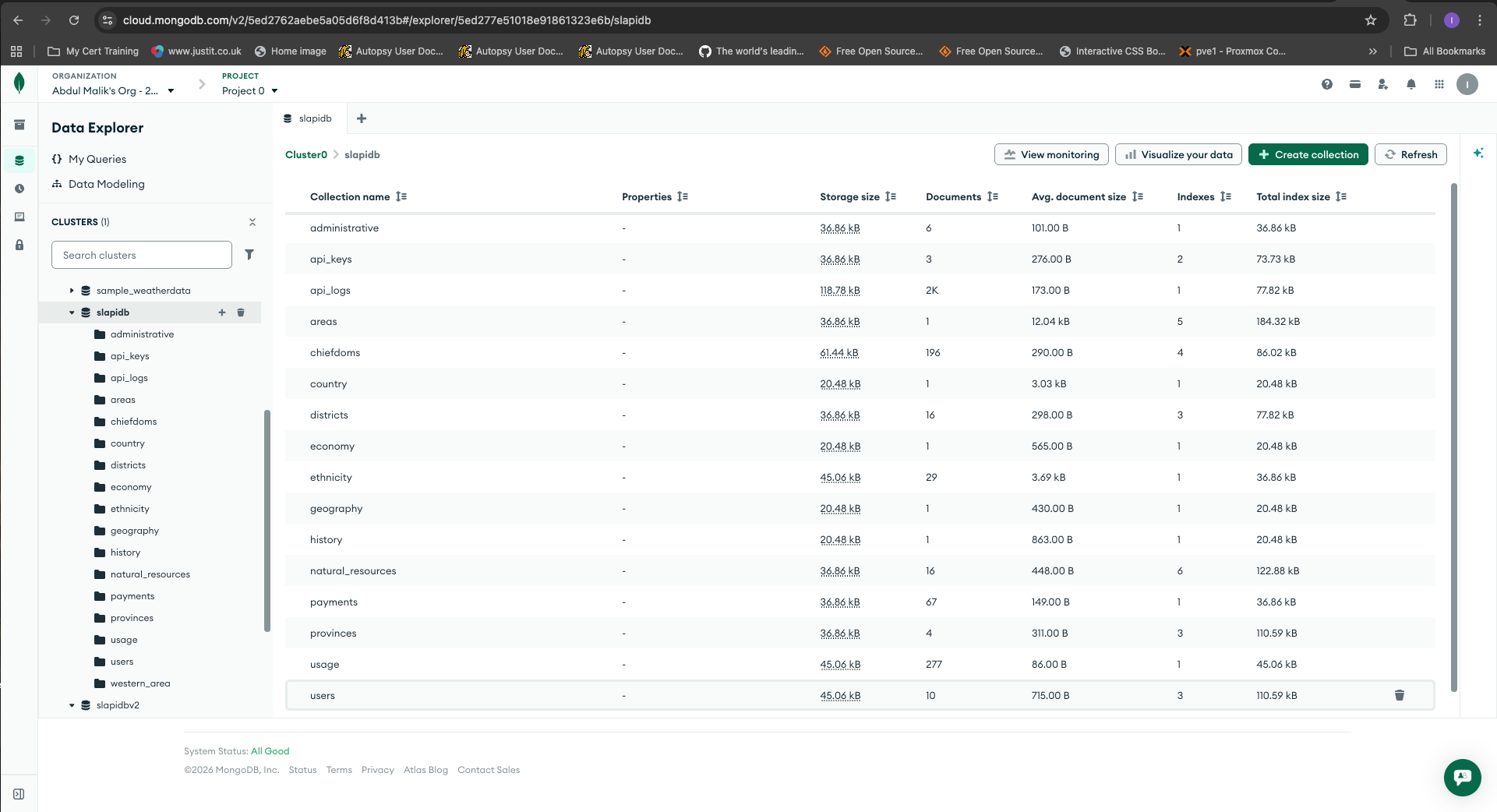
Task: Refresh the collection list
Action: coord(1411,154)
